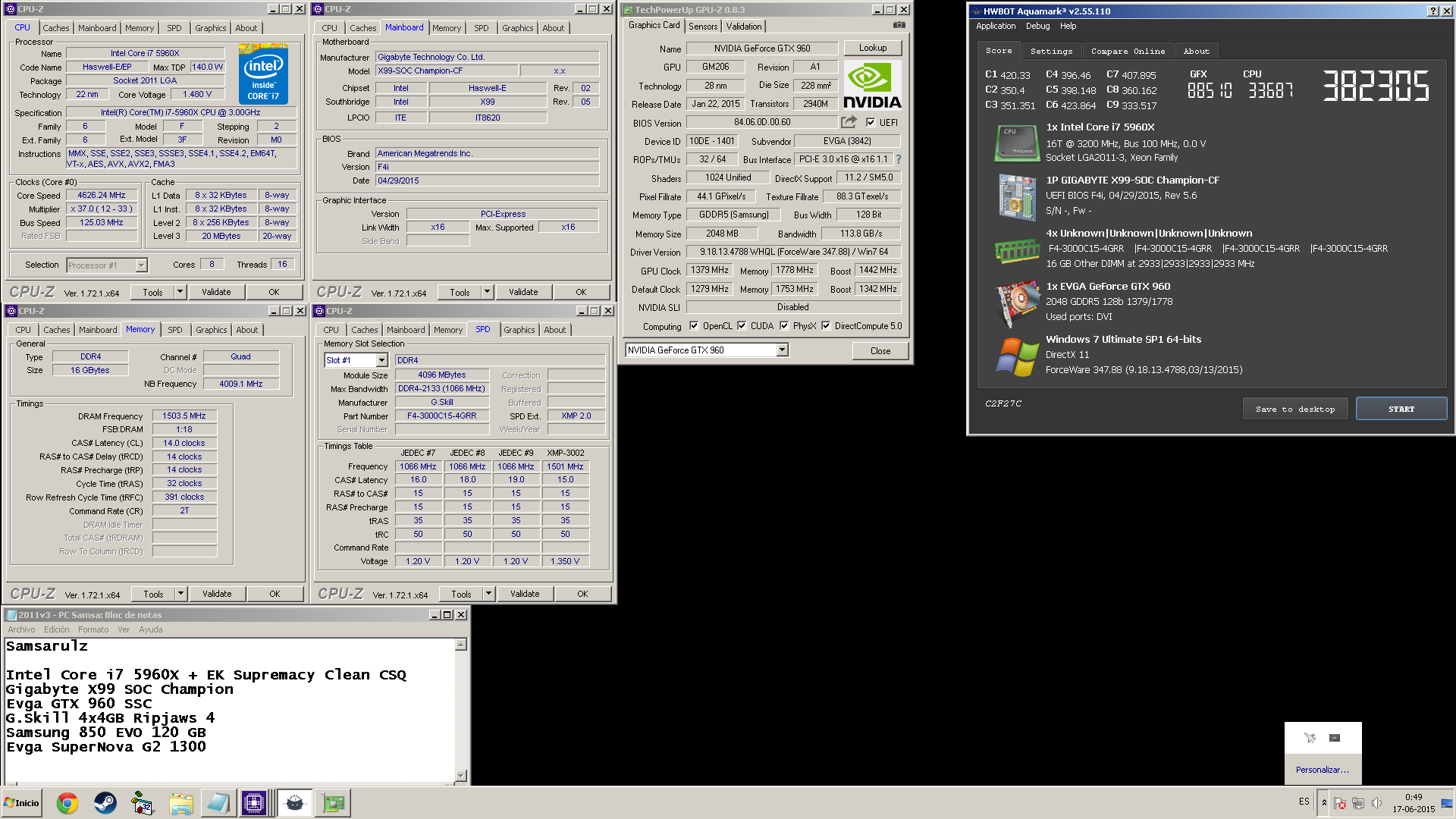Open the Action Center flag tray icon
1456x819 pixels.
click(1340, 803)
